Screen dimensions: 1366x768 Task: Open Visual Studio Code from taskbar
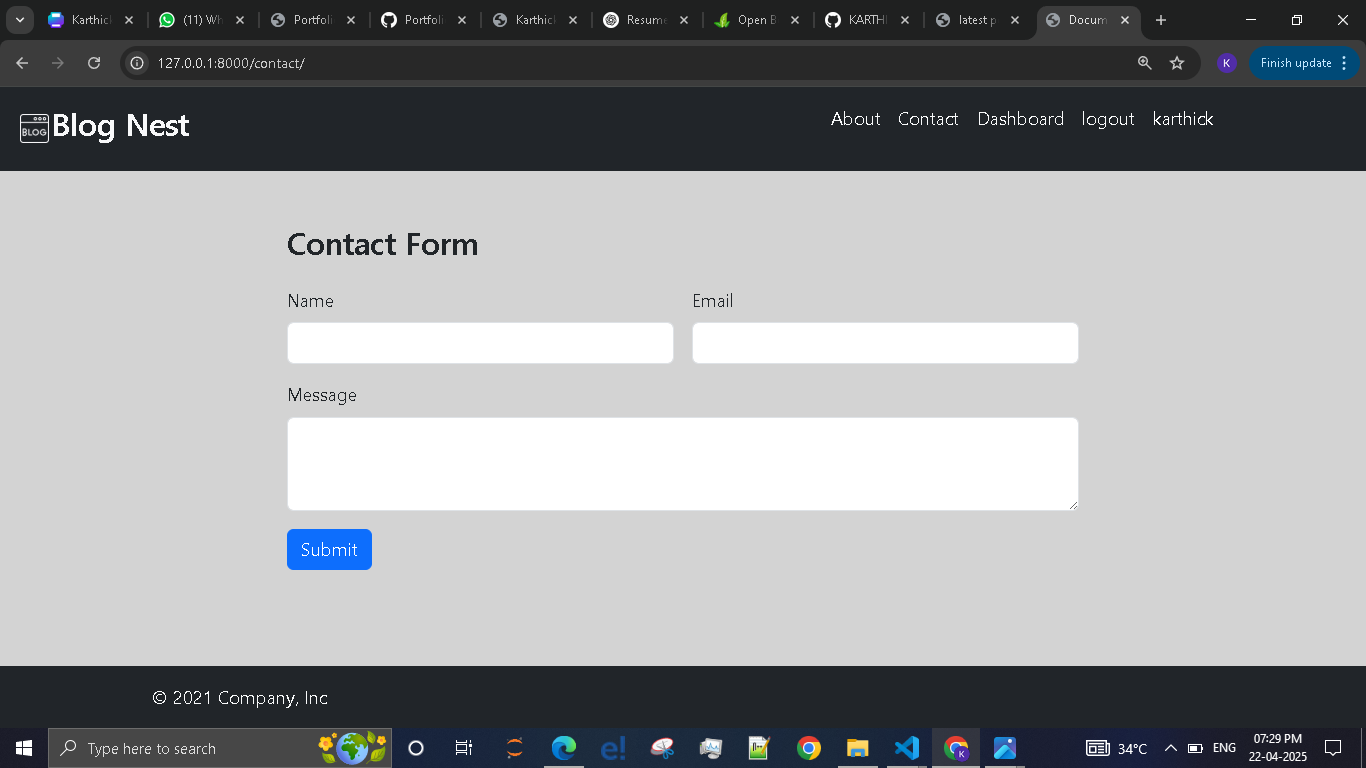pyautogui.click(x=906, y=748)
